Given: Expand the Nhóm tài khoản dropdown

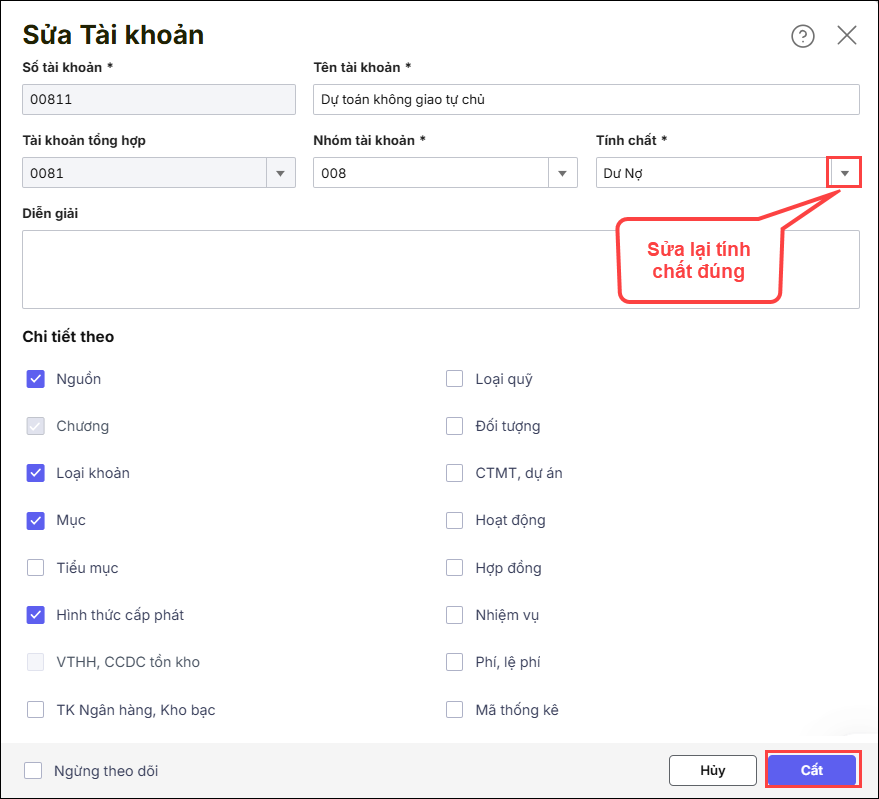Looking at the screenshot, I should tap(563, 173).
